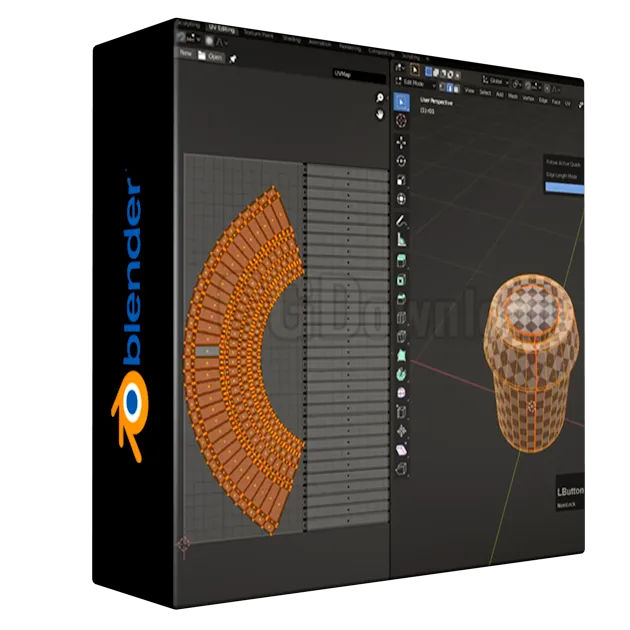This screenshot has width=630, height=630.
Task: Open the Face menu
Action: click(556, 102)
